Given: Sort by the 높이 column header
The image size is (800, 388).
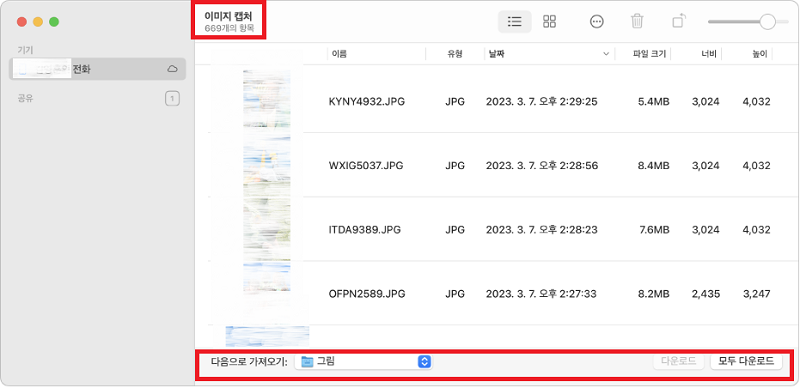Looking at the screenshot, I should (760, 54).
